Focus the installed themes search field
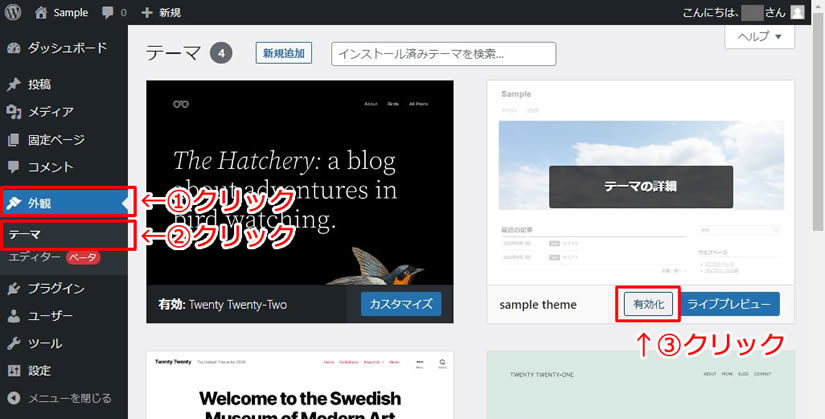The width and height of the screenshot is (825, 419). (444, 54)
